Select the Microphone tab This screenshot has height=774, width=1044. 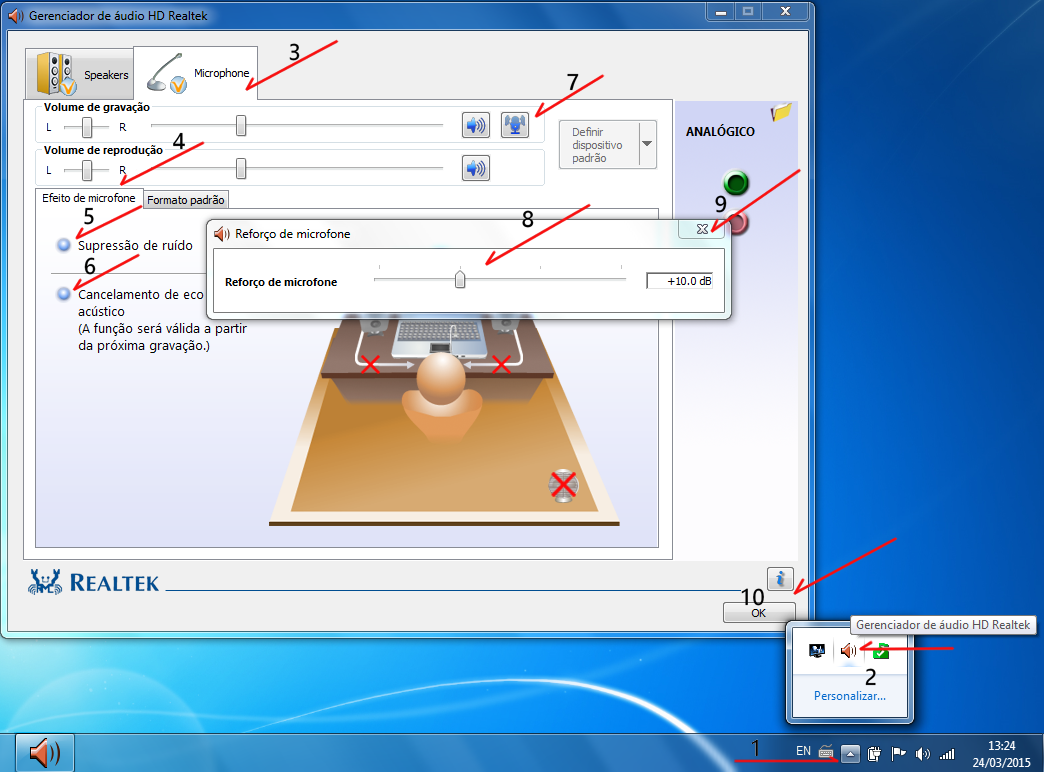point(196,73)
